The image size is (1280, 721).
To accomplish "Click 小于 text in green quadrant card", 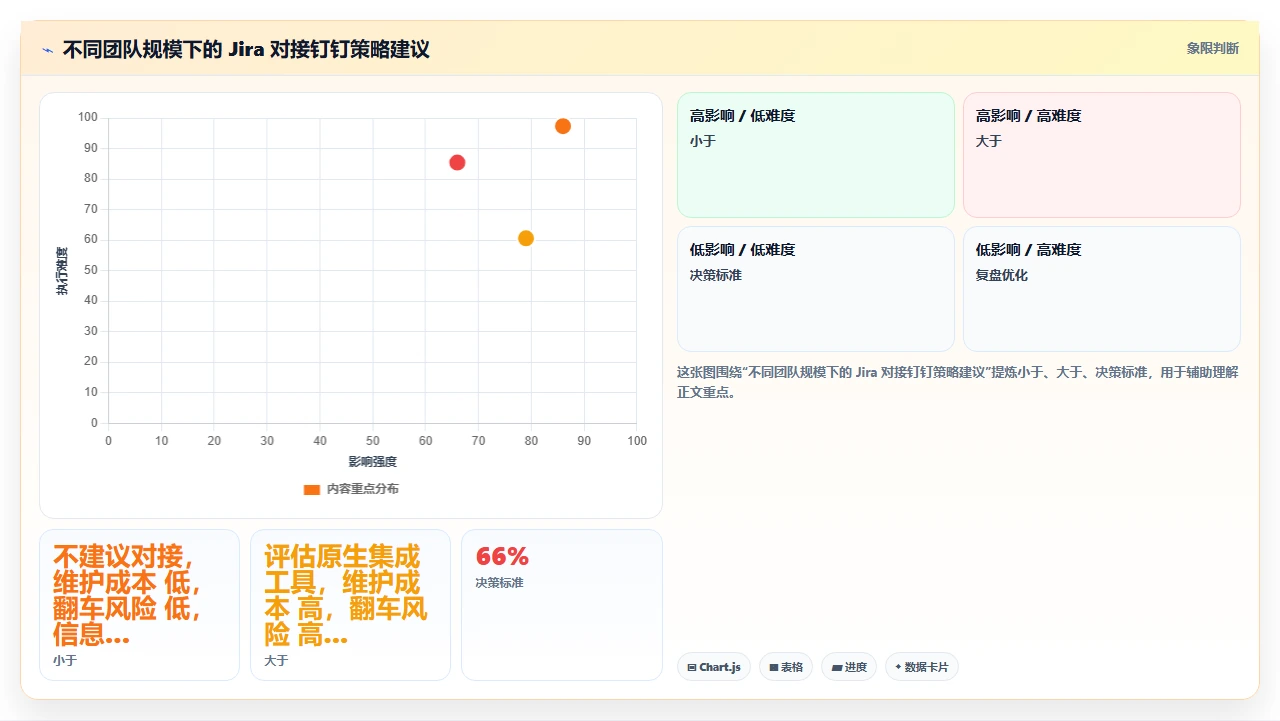I will (703, 141).
